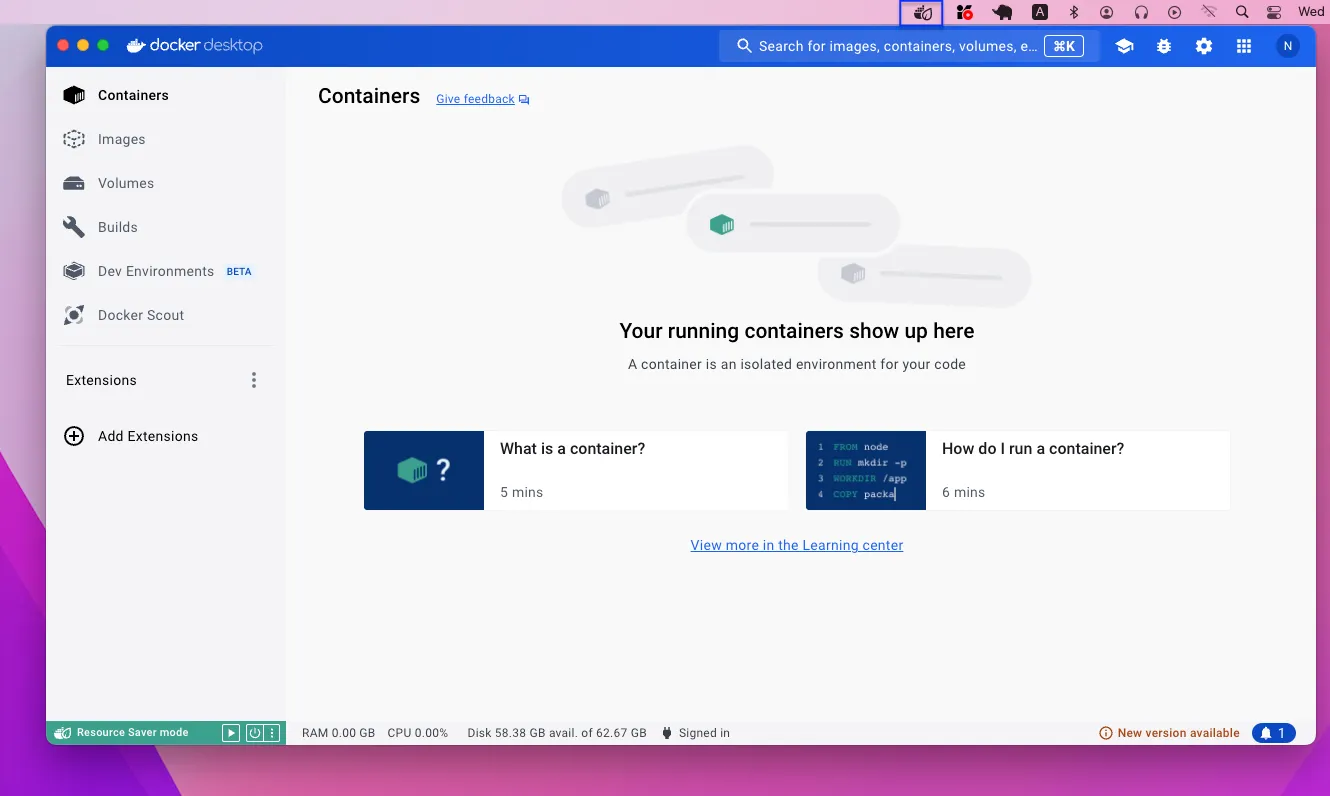Screen dimensions: 1330x796
Task: Click the plug icon beside Signed in
Action: coord(666,733)
